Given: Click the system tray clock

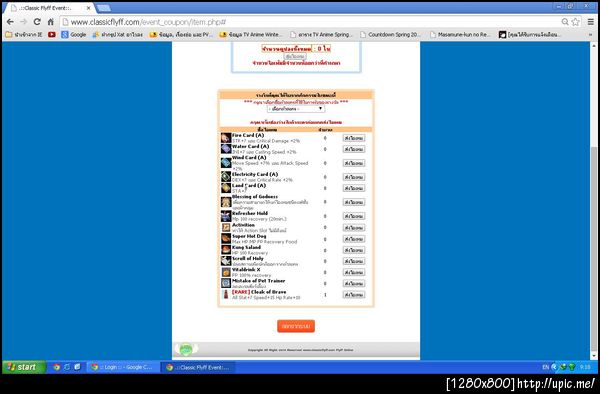Looking at the screenshot, I should pyautogui.click(x=585, y=367).
